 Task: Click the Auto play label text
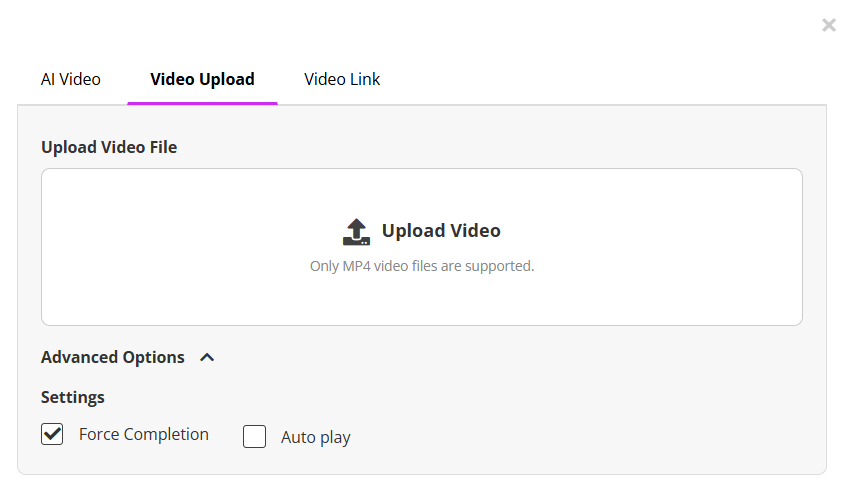pyautogui.click(x=316, y=437)
